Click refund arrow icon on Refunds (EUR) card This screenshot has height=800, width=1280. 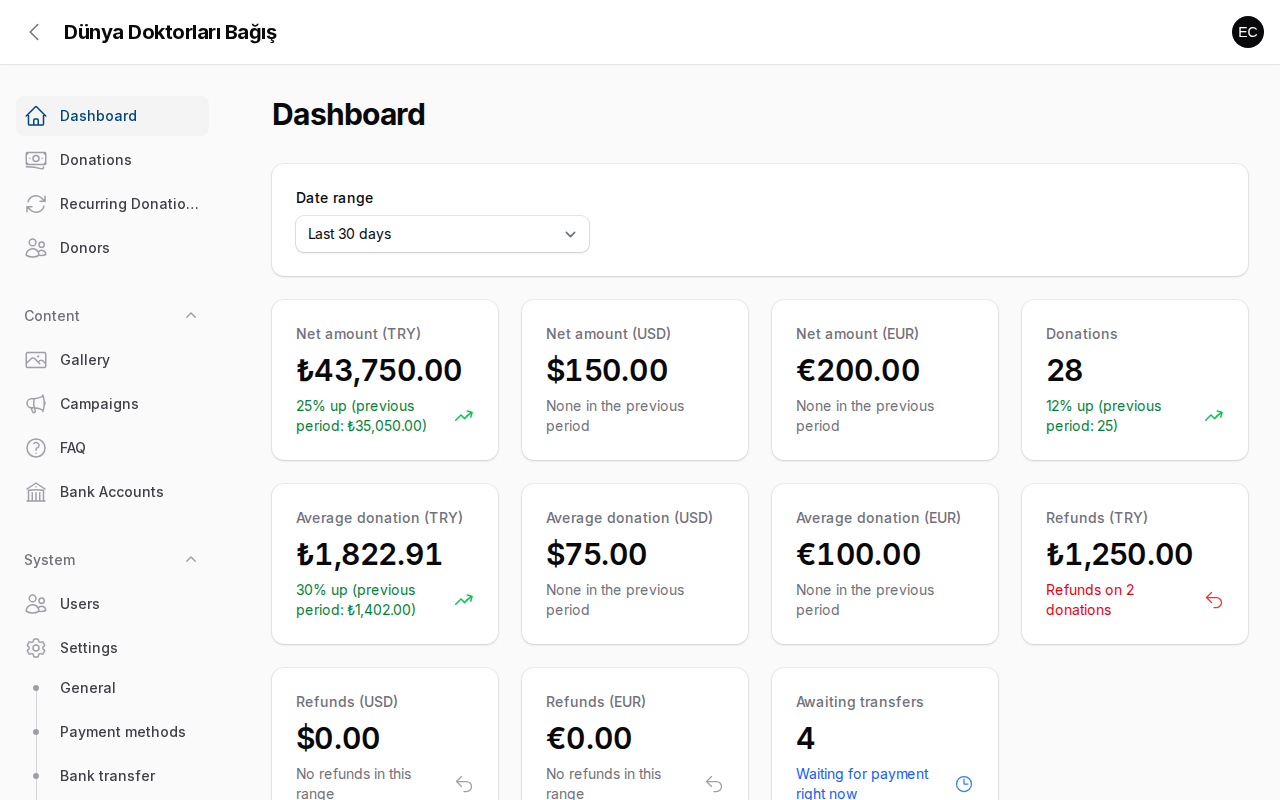pyautogui.click(x=714, y=784)
